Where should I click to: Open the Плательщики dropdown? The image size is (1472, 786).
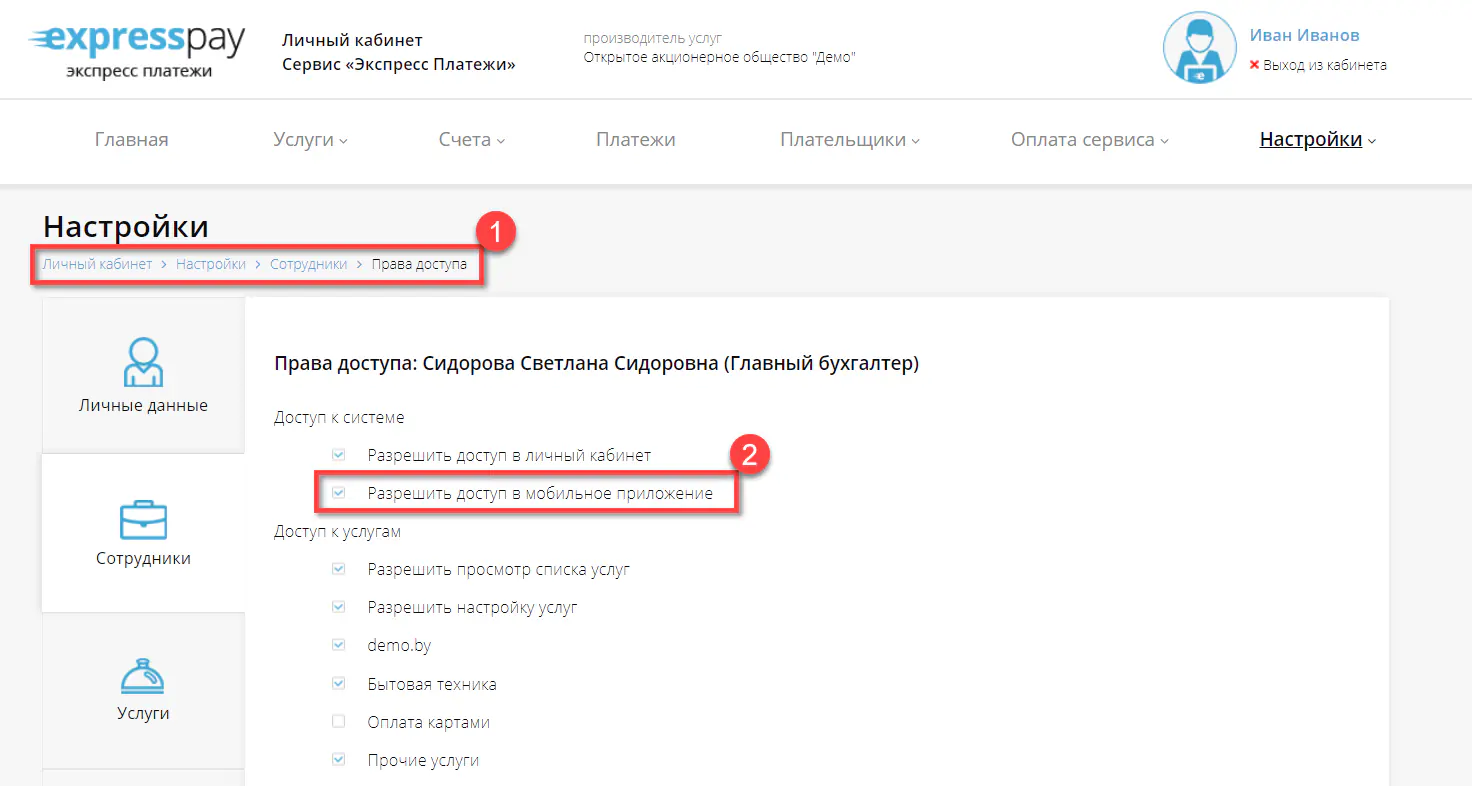849,139
